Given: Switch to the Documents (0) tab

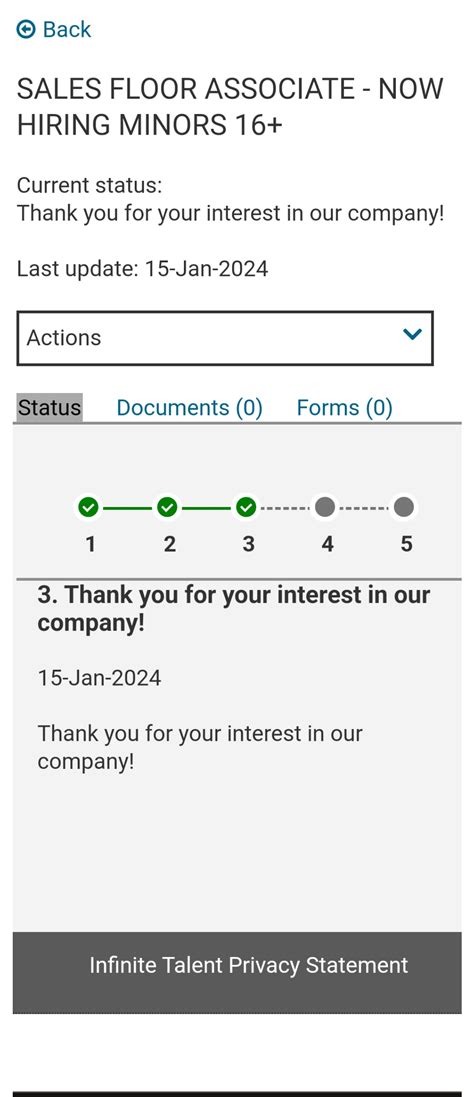Looking at the screenshot, I should (x=189, y=408).
